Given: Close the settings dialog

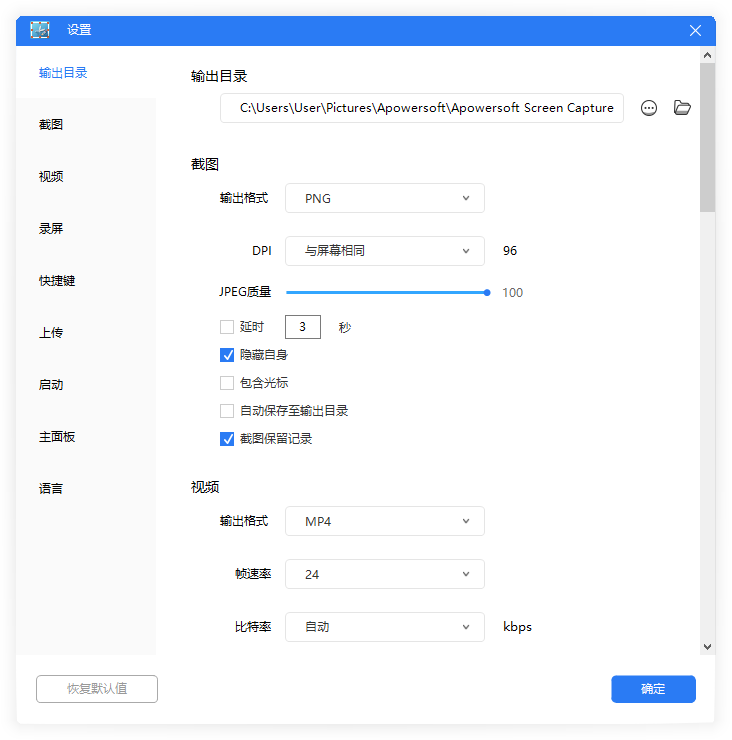Looking at the screenshot, I should [x=696, y=30].
